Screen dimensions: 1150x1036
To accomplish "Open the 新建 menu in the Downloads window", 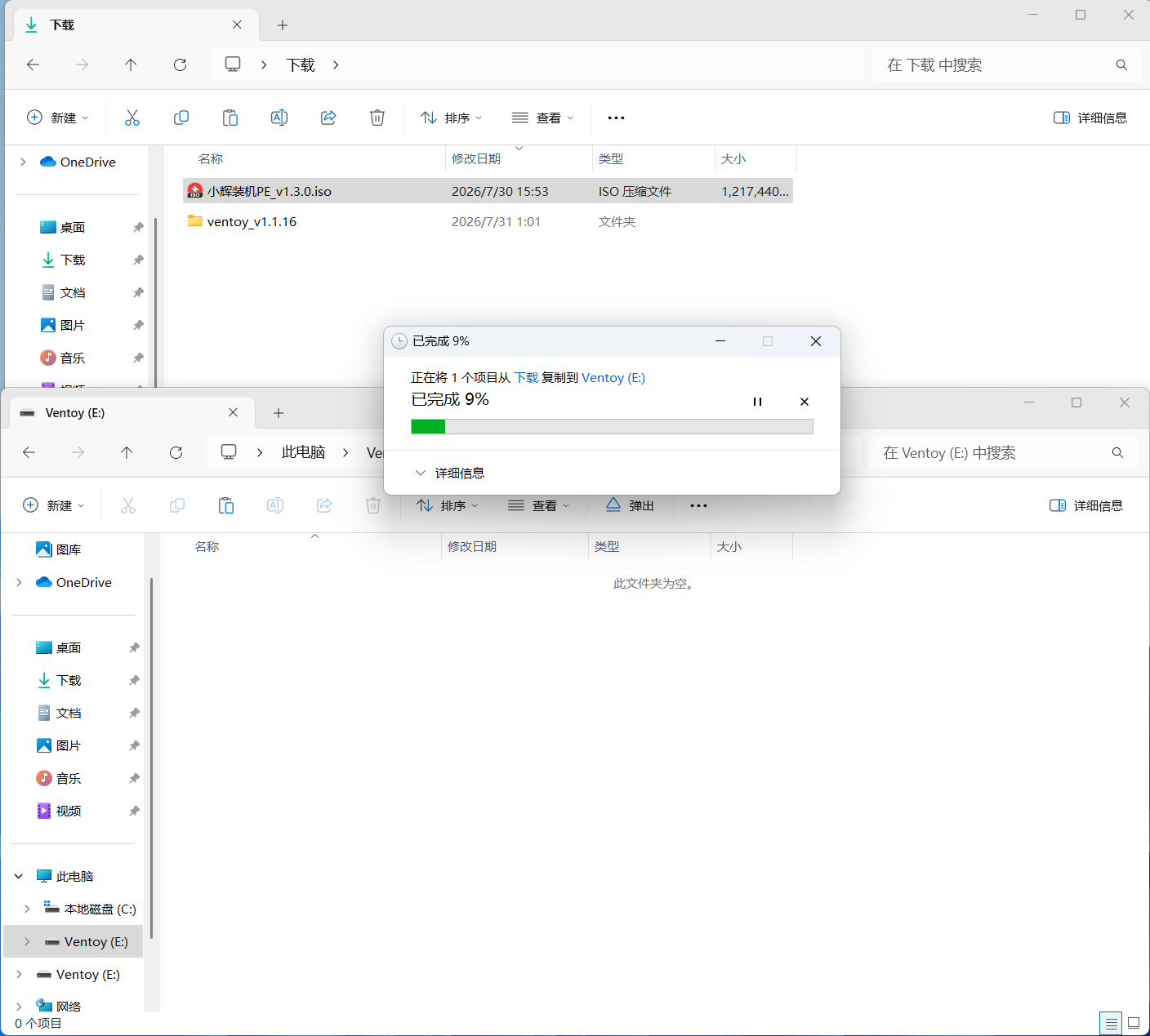I will [x=57, y=118].
